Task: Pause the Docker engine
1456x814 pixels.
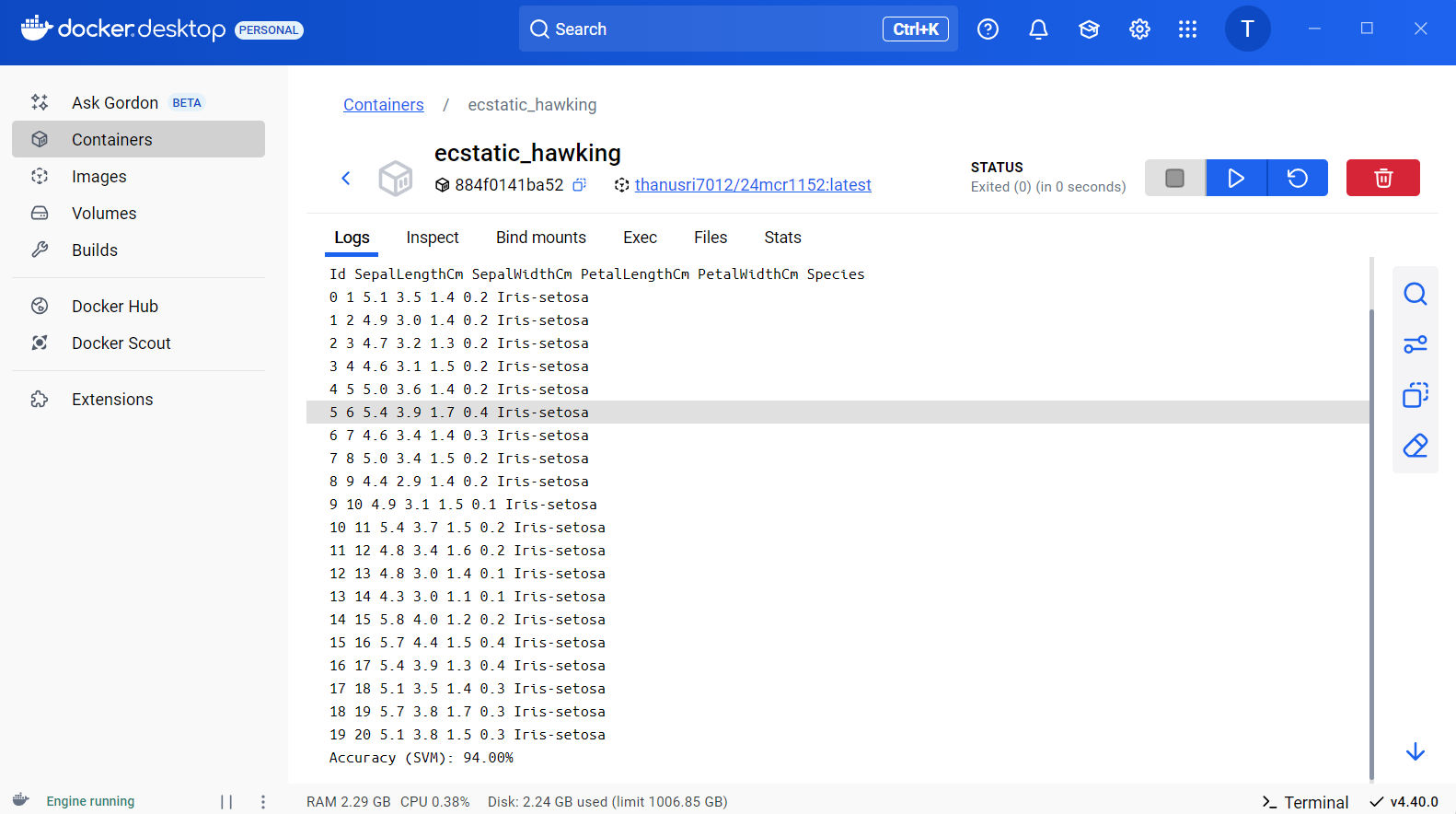Action: (226, 802)
